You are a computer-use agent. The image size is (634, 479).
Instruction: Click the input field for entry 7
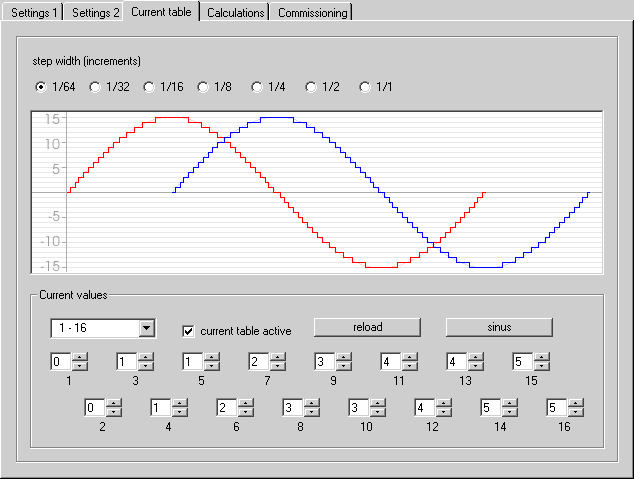pyautogui.click(x=259, y=361)
